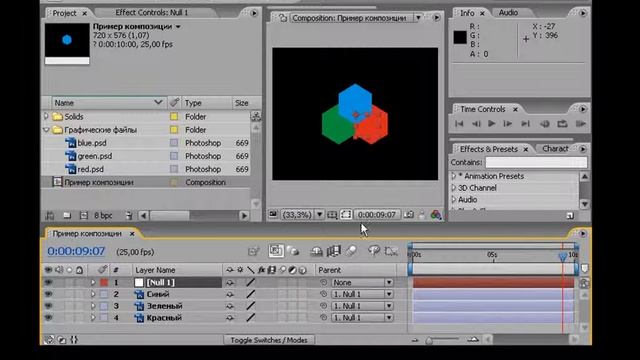This screenshot has height=360, width=640.
Task: Open Composition panel options menu arrow
Action: (x=436, y=18)
